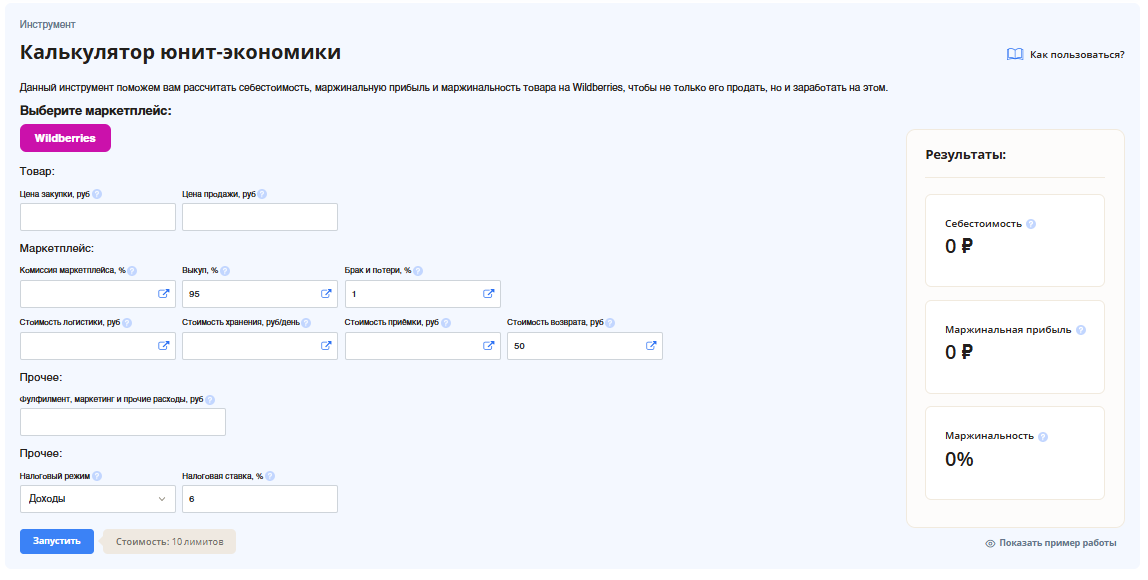Click the Цена закупки input field
Screen dimensions: 1148x580
[97, 217]
